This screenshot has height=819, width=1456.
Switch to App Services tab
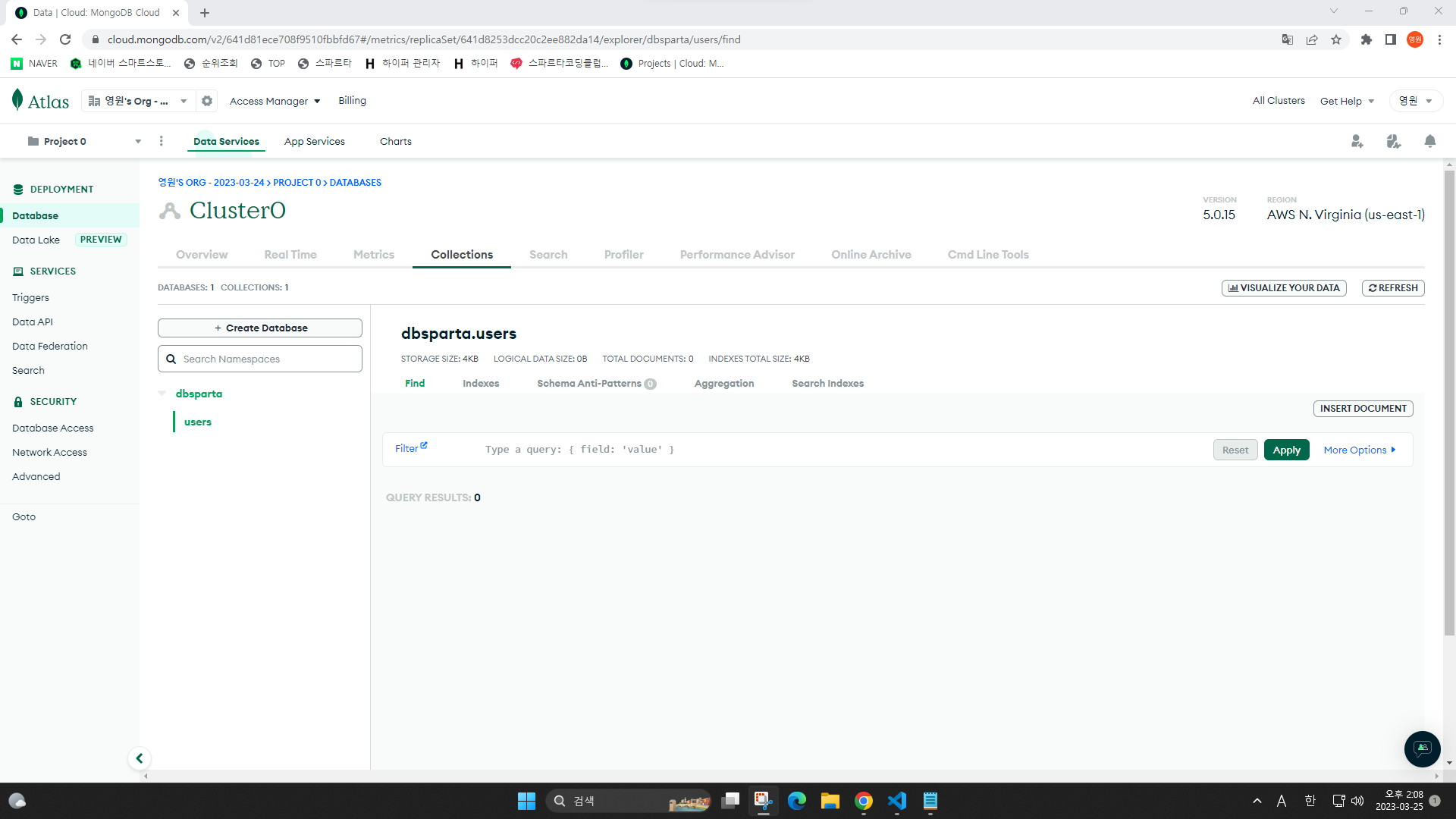pyautogui.click(x=315, y=141)
